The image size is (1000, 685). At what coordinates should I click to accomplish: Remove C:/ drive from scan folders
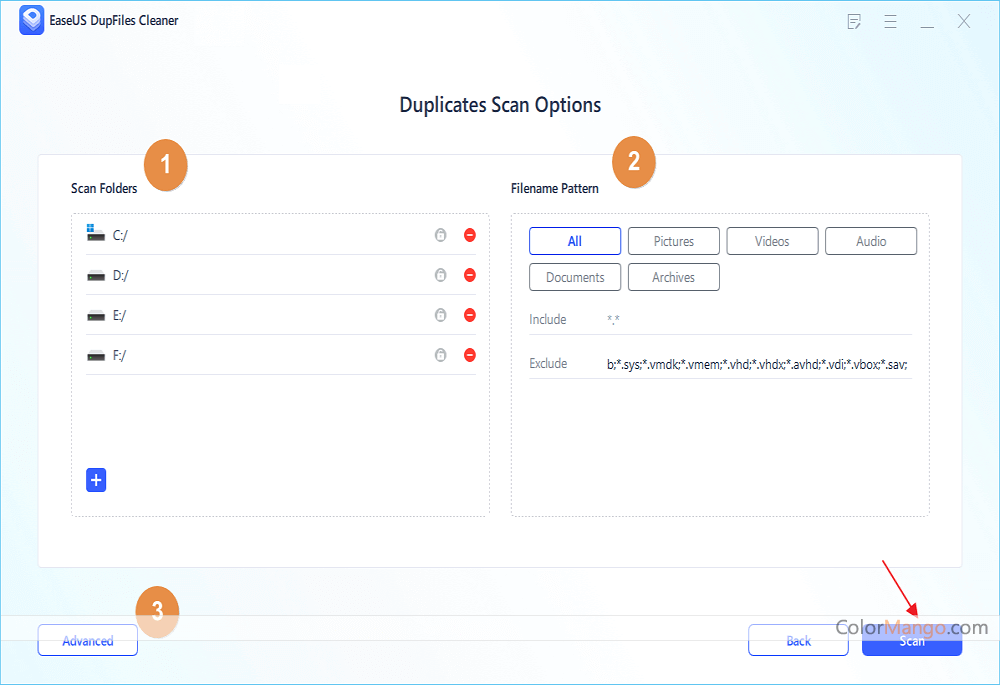pos(470,235)
